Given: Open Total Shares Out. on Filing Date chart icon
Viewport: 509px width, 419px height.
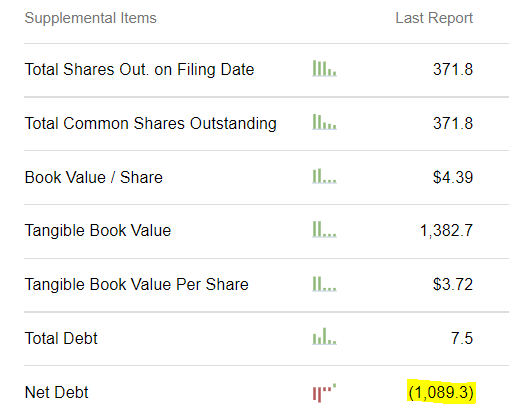Looking at the screenshot, I should click(x=324, y=68).
